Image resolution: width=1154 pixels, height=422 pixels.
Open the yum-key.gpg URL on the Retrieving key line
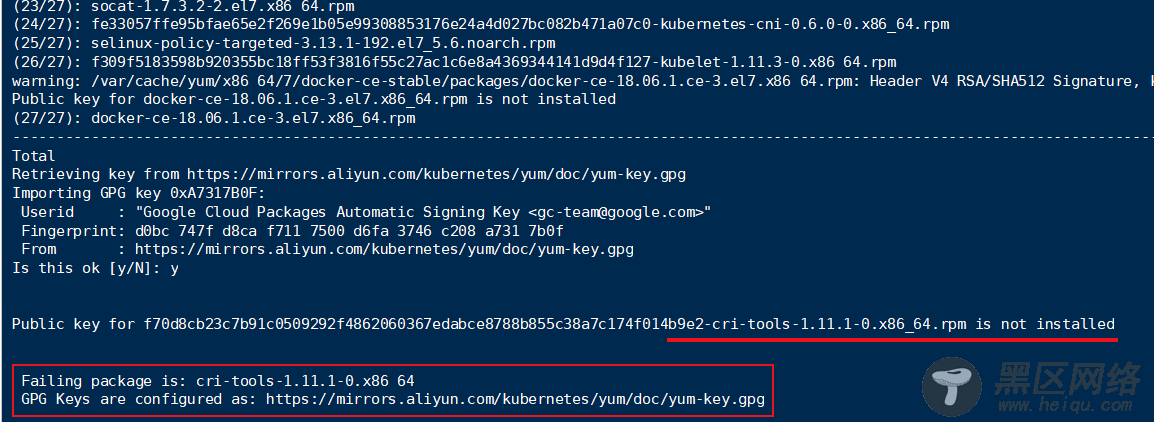[436, 174]
